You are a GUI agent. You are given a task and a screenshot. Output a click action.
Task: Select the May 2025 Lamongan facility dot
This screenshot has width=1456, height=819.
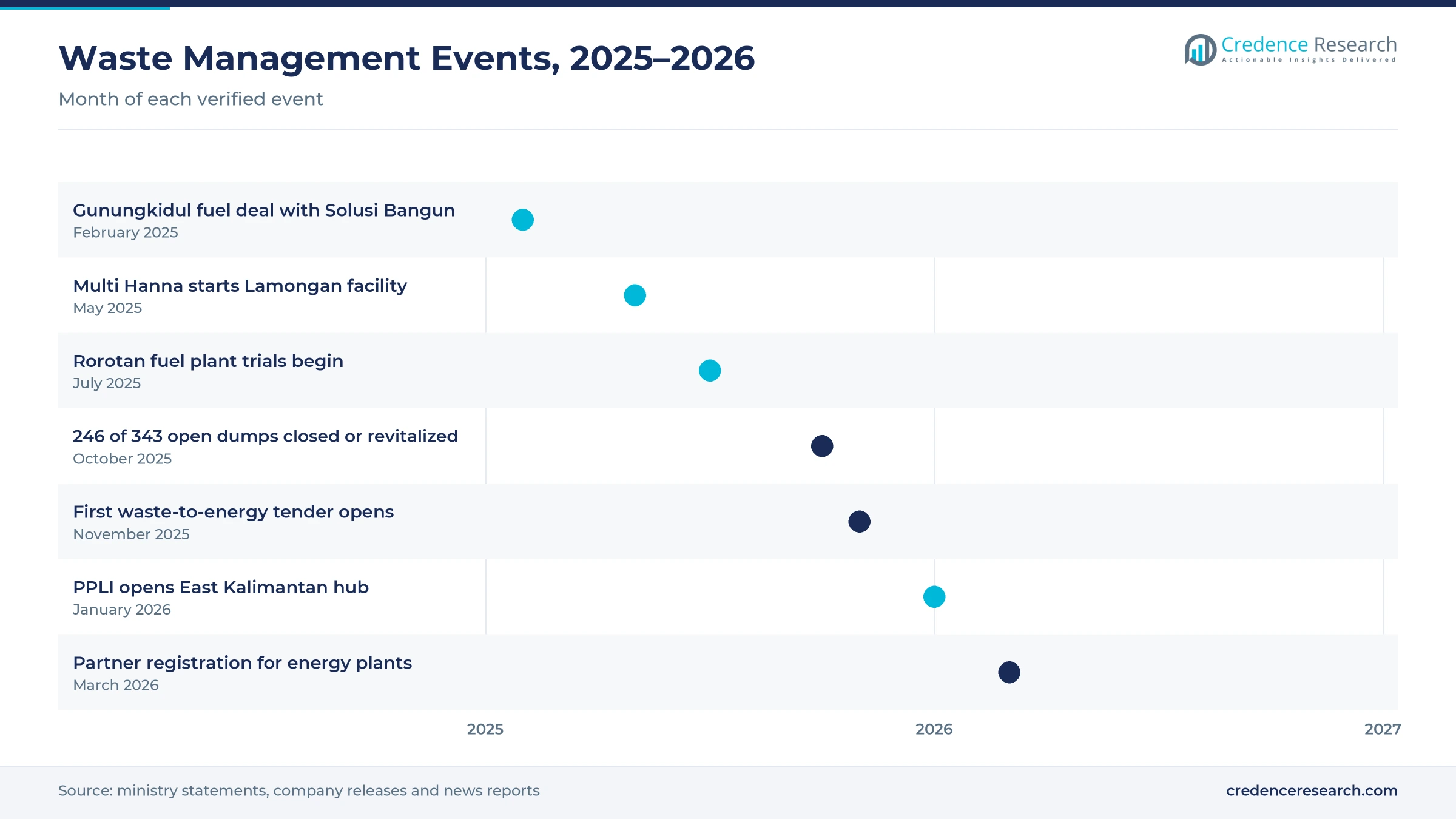(x=635, y=295)
